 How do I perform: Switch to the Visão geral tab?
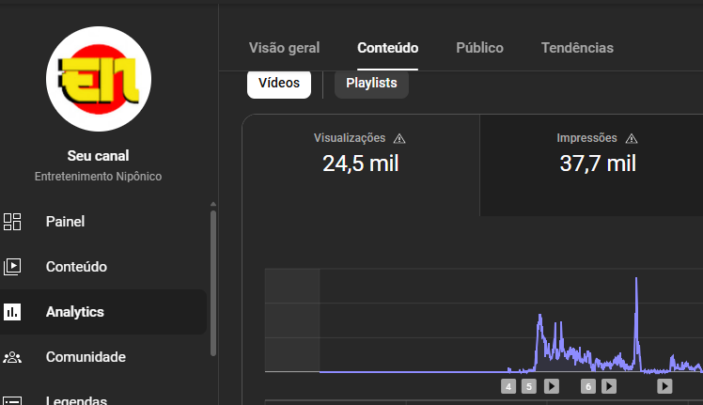pos(284,48)
